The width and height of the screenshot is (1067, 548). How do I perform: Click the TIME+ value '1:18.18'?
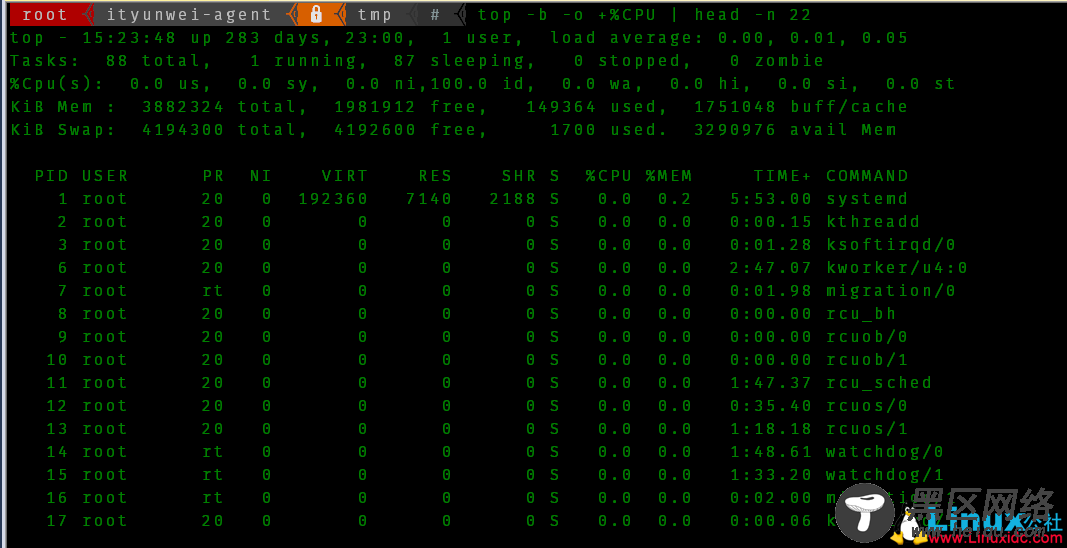(771, 429)
